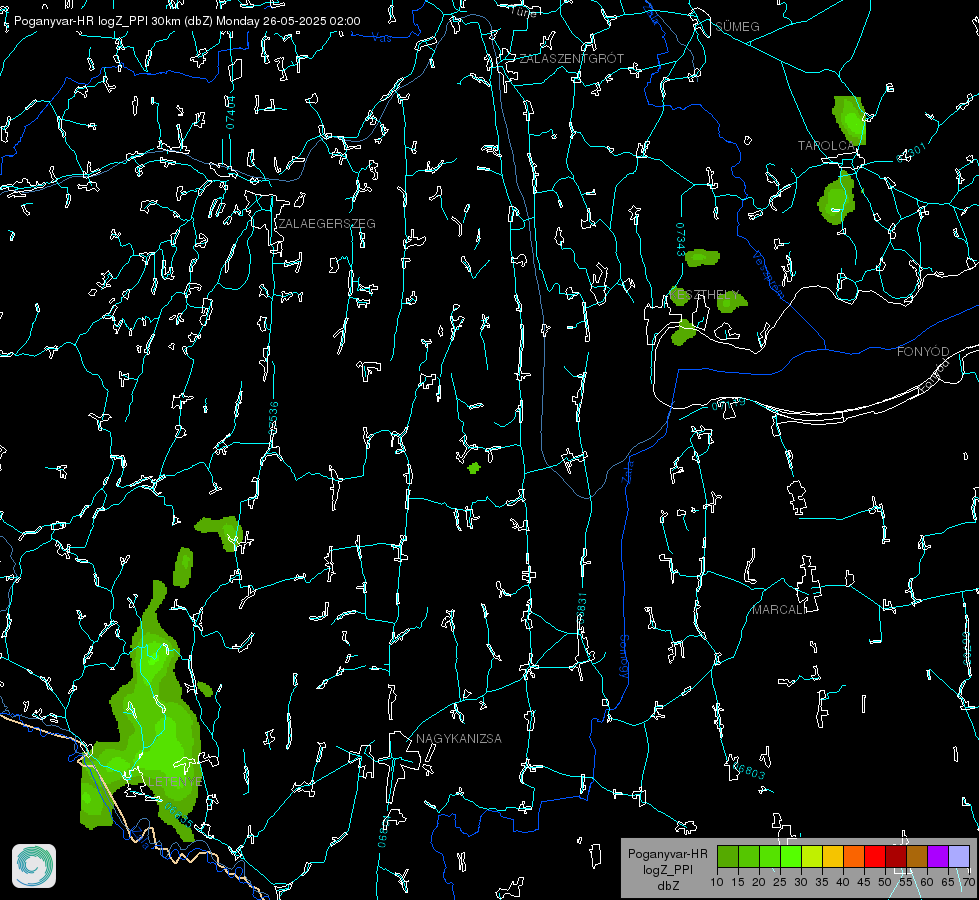Select the 50-55 dBZ dark red swatch
The width and height of the screenshot is (979, 900).
[896, 856]
